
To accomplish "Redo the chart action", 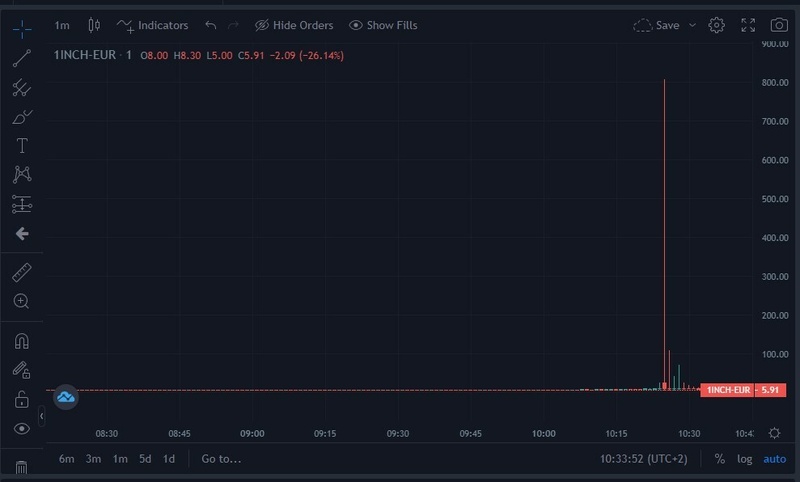I will pos(233,25).
